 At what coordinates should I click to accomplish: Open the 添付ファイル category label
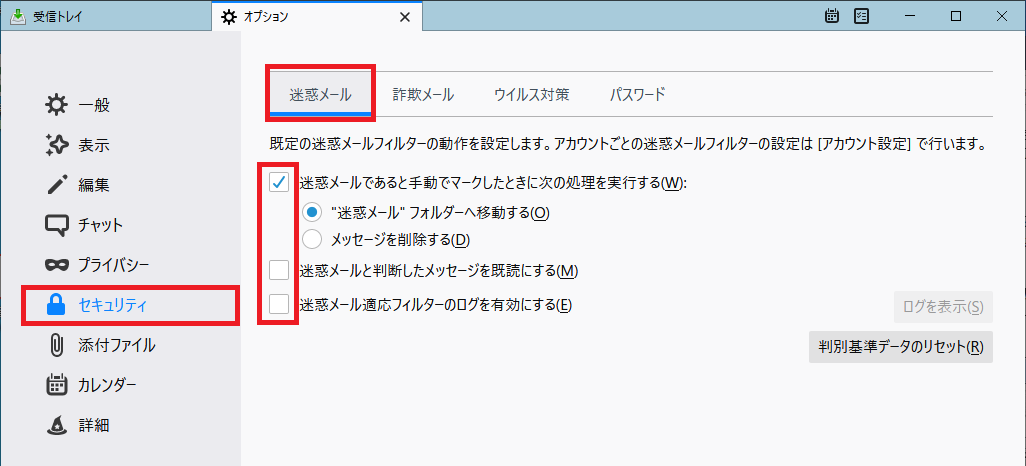116,345
